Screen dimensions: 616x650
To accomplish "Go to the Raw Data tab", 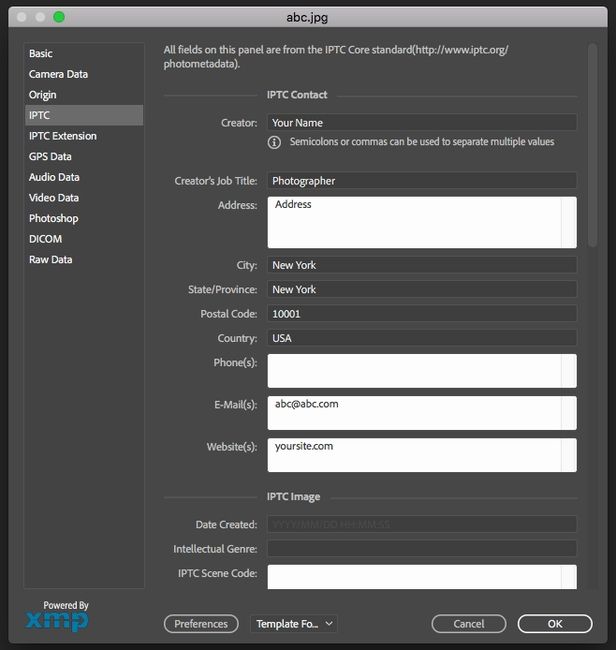I will 51,260.
